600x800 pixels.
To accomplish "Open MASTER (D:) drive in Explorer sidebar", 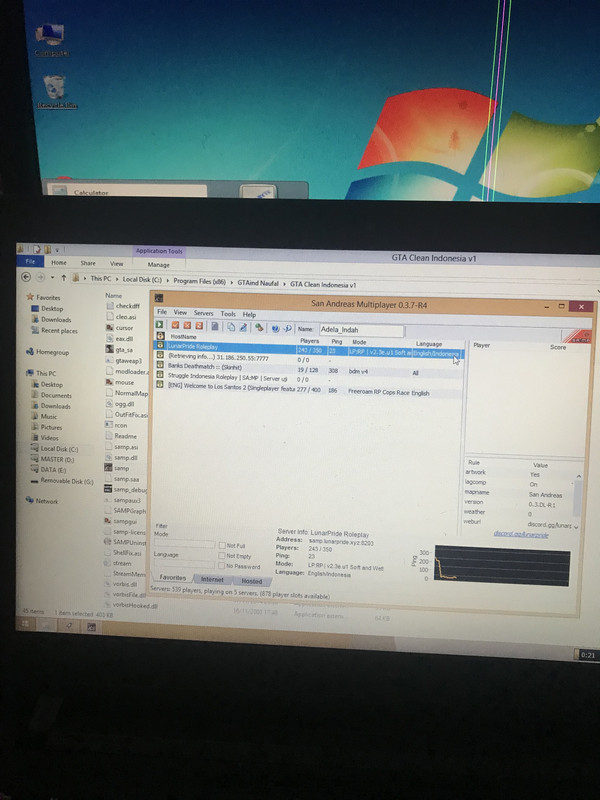I will coord(57,460).
